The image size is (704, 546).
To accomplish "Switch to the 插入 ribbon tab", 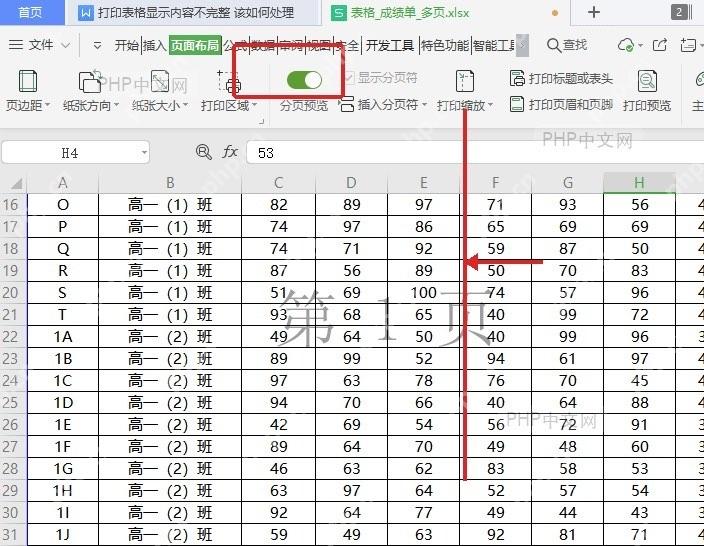I will 155,45.
